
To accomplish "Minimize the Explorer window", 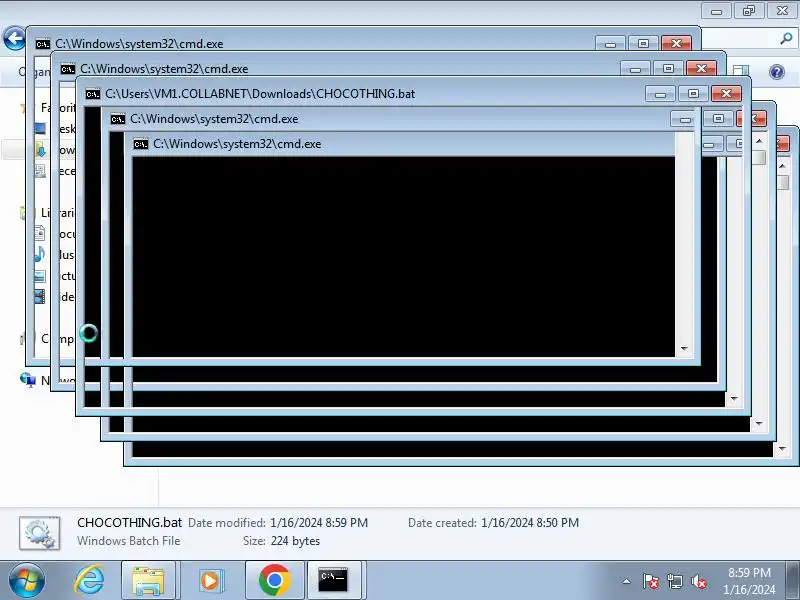I will pos(716,11).
